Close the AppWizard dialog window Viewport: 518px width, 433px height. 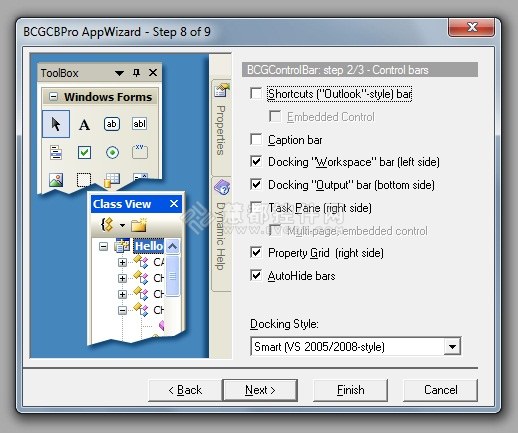coord(471,27)
